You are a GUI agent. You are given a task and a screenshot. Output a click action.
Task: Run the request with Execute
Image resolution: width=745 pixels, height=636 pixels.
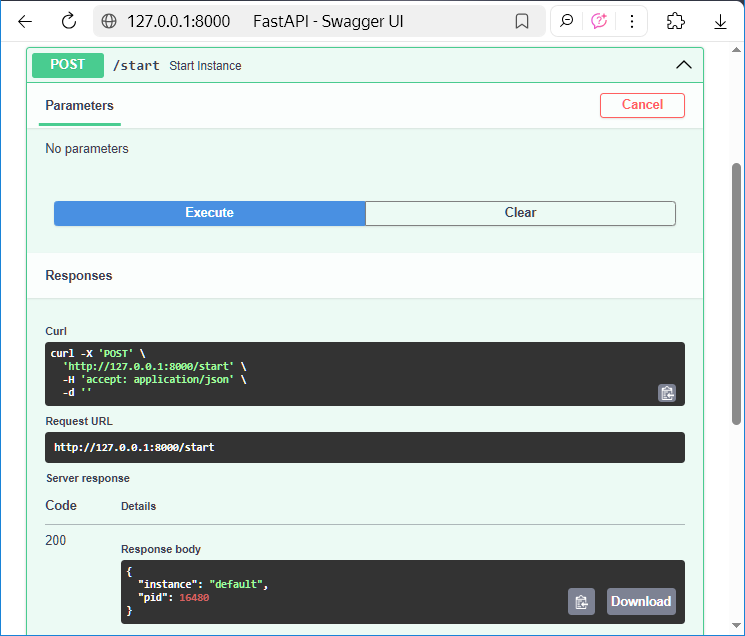tap(210, 213)
